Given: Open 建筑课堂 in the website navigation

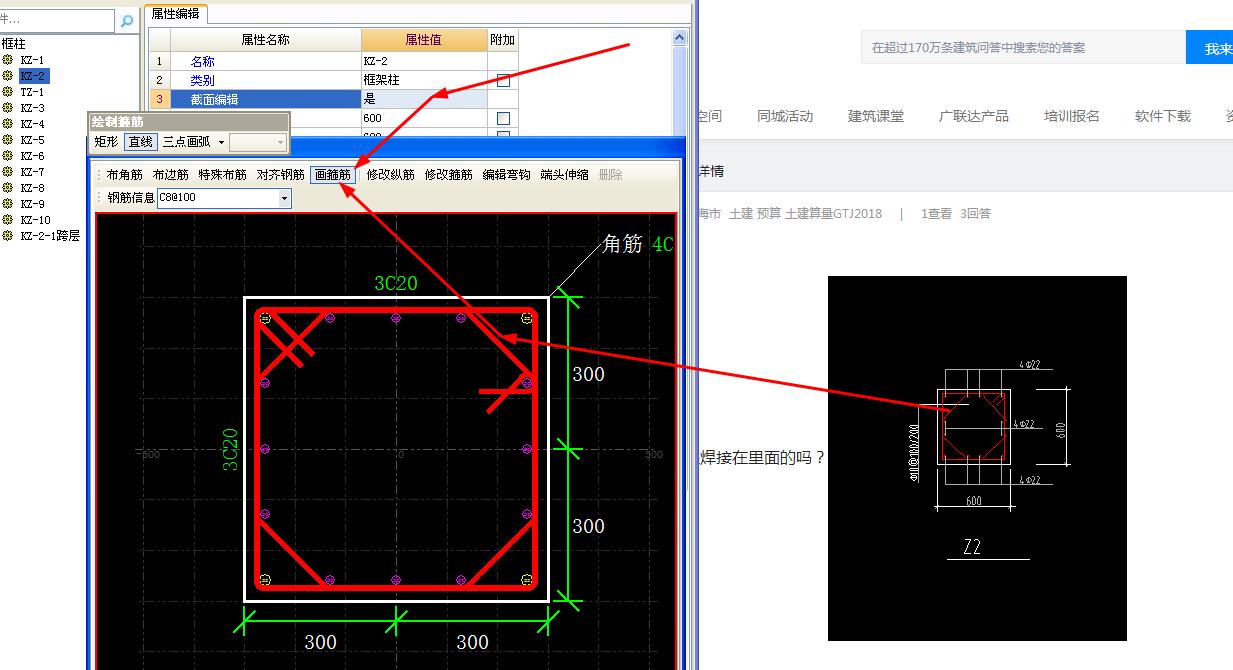Looking at the screenshot, I should (x=876, y=116).
